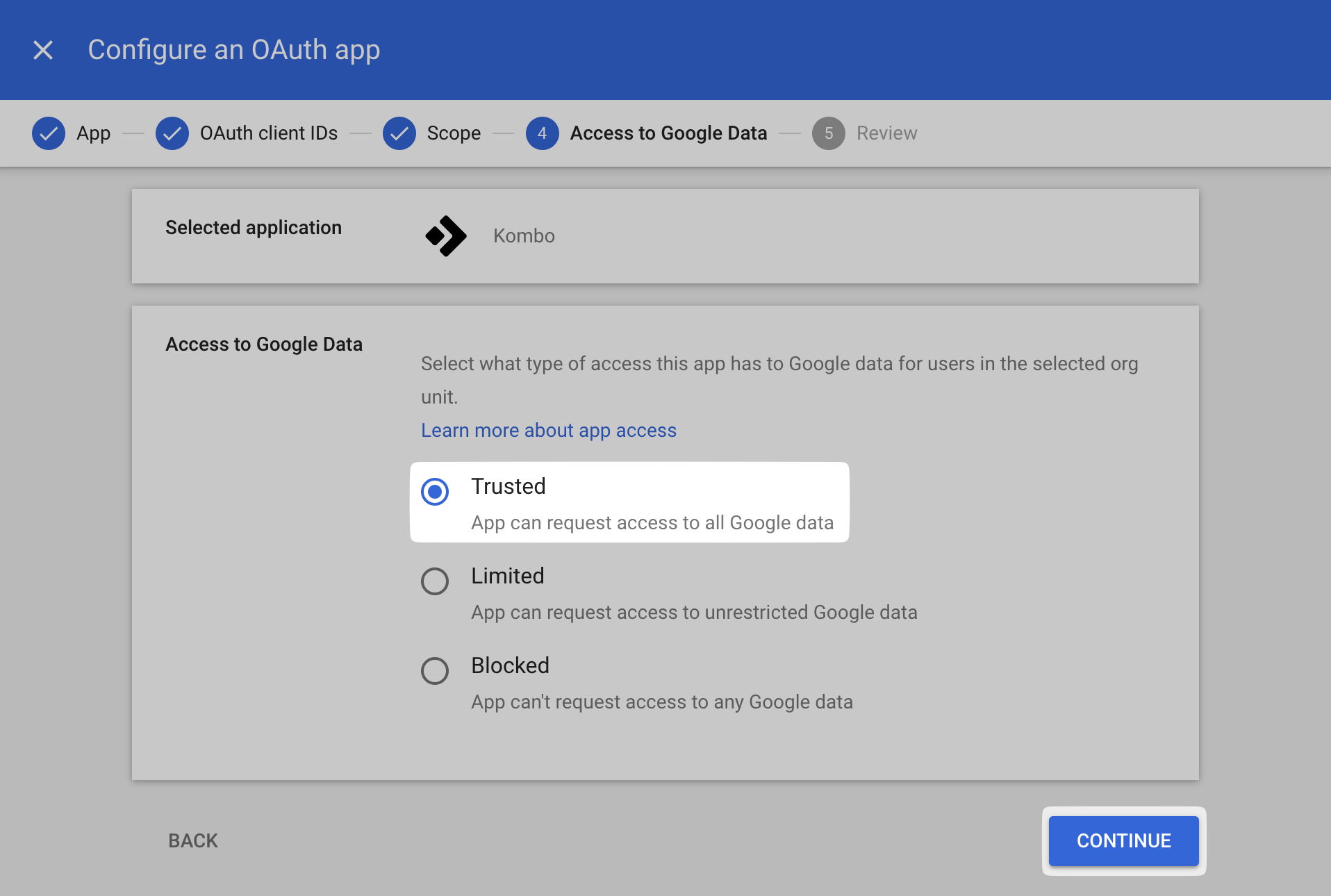Click the Blocked option description text
This screenshot has width=1331, height=896.
click(x=661, y=702)
